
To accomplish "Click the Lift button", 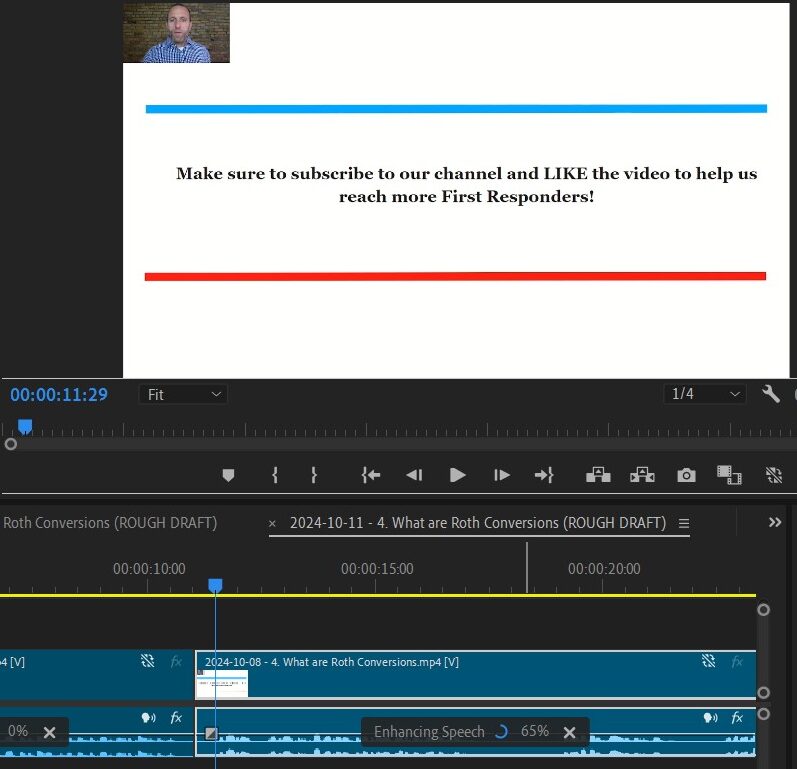I will click(x=598, y=475).
